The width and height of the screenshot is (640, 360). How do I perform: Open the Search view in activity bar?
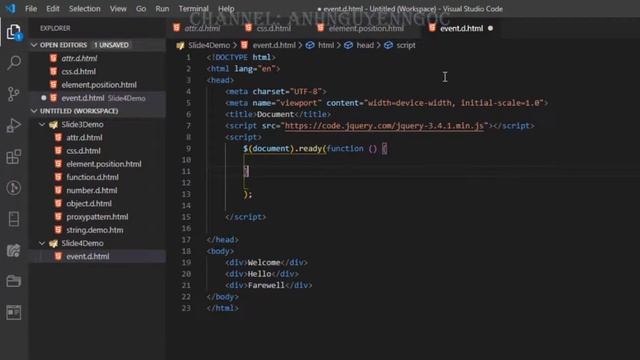click(13, 63)
